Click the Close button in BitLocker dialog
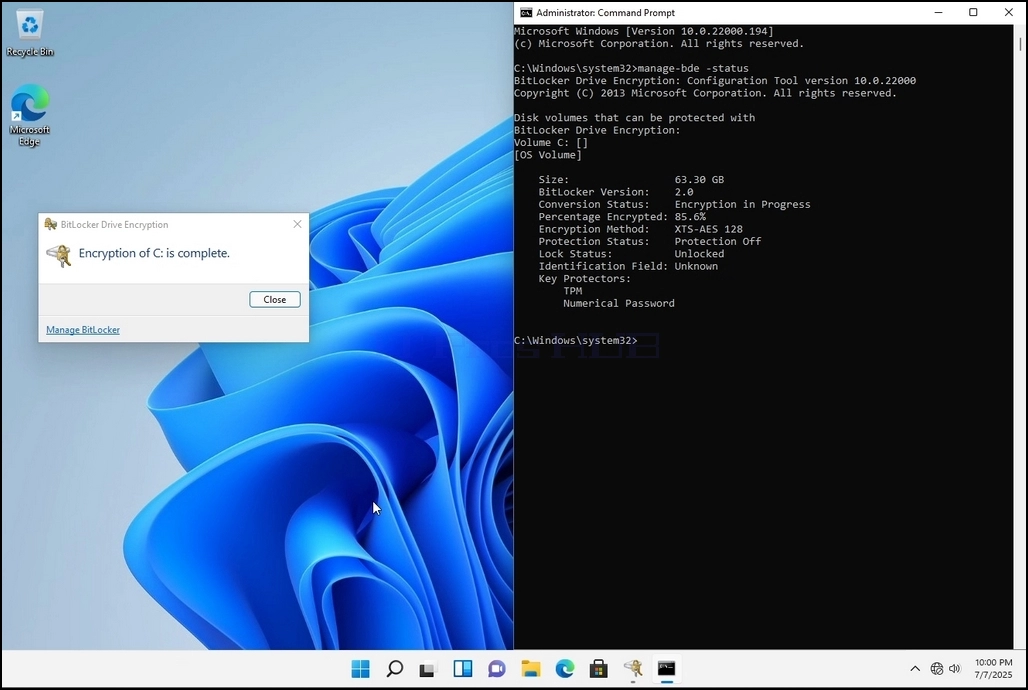The width and height of the screenshot is (1028, 690). (275, 299)
